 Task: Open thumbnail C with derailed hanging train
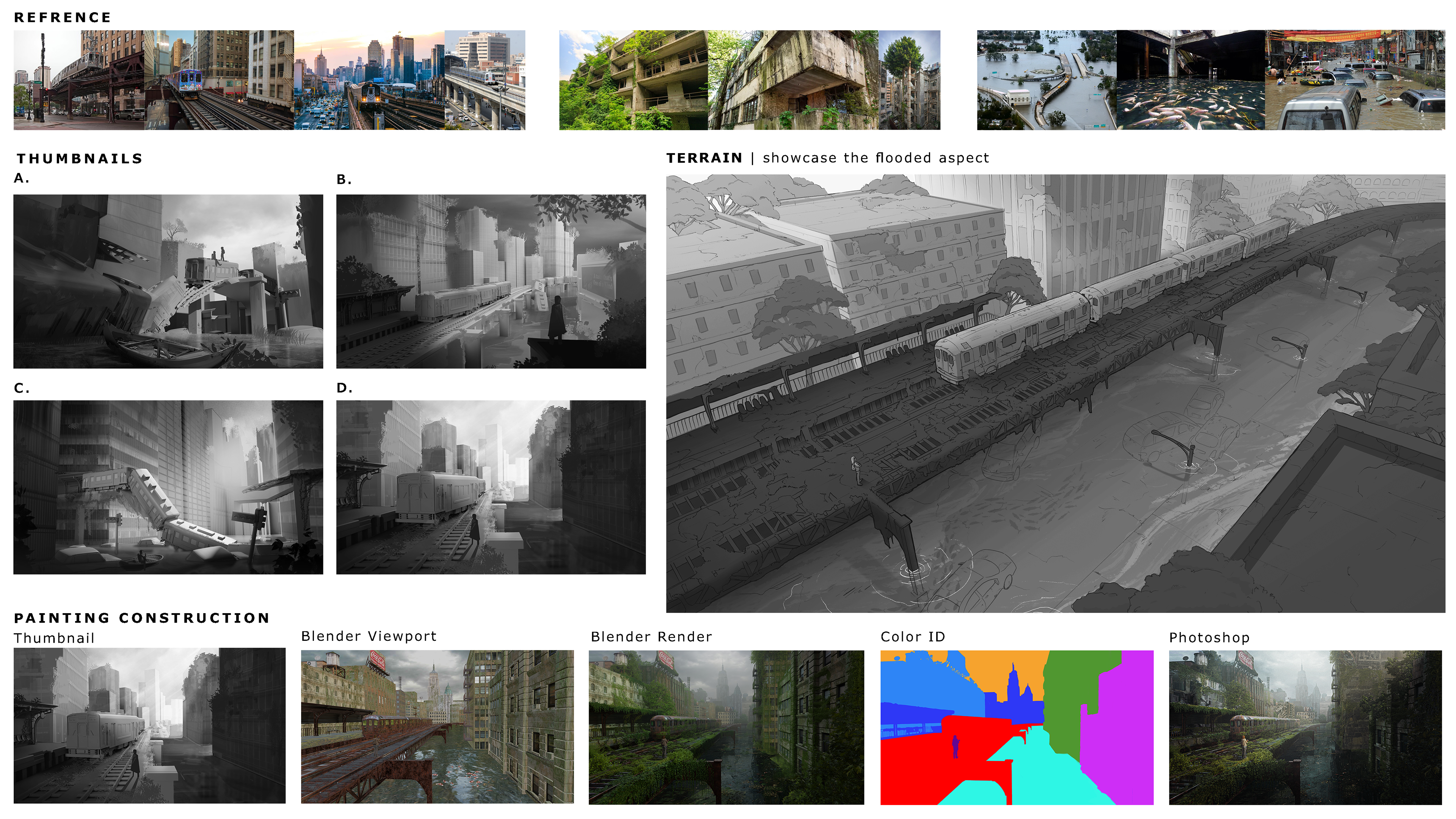point(168,487)
